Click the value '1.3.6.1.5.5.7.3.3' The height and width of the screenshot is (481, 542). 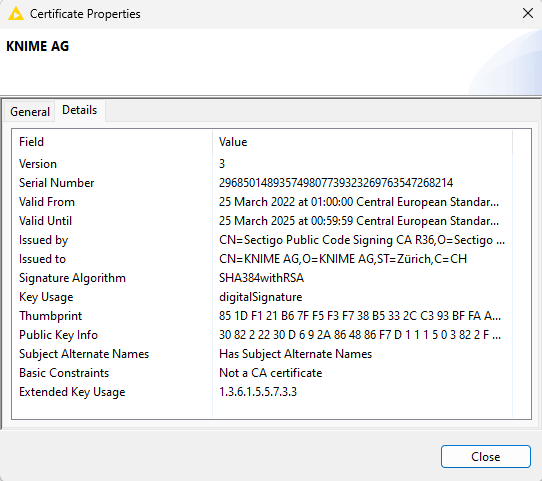point(258,392)
